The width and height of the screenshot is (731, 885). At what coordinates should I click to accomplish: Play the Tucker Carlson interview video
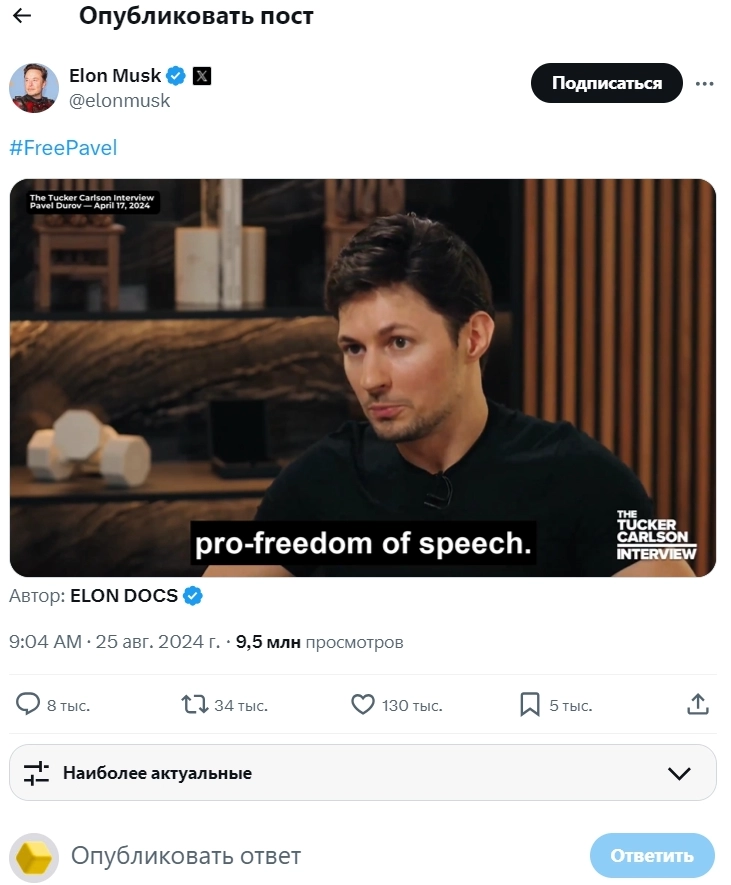click(x=363, y=378)
